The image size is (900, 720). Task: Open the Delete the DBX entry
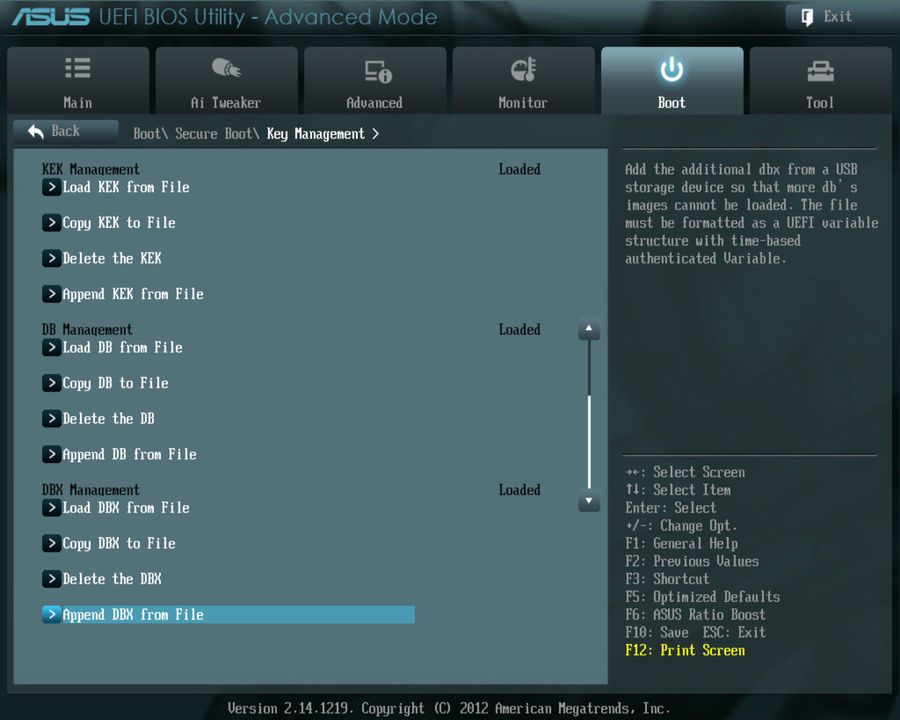coord(112,578)
